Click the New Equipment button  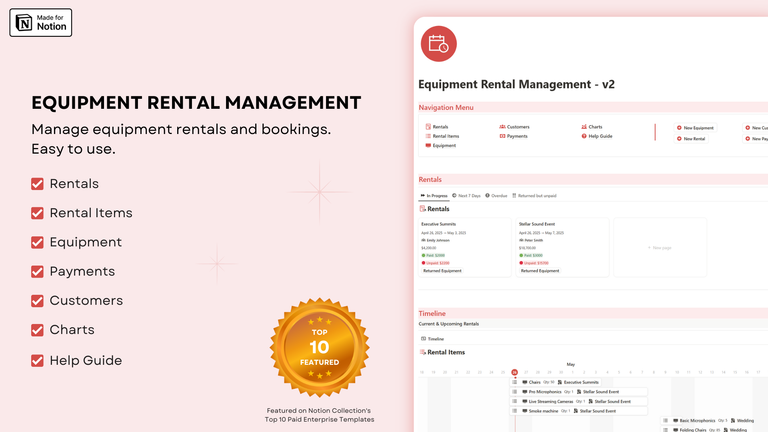[697, 128]
